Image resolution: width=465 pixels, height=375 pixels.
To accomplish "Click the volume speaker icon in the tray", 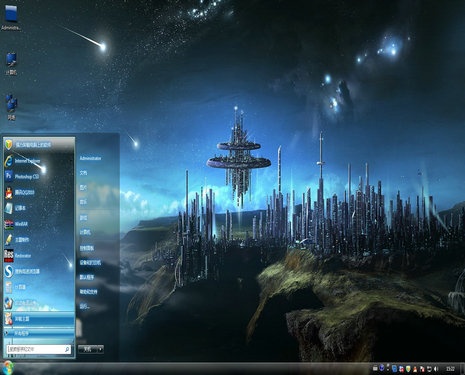I will click(436, 369).
